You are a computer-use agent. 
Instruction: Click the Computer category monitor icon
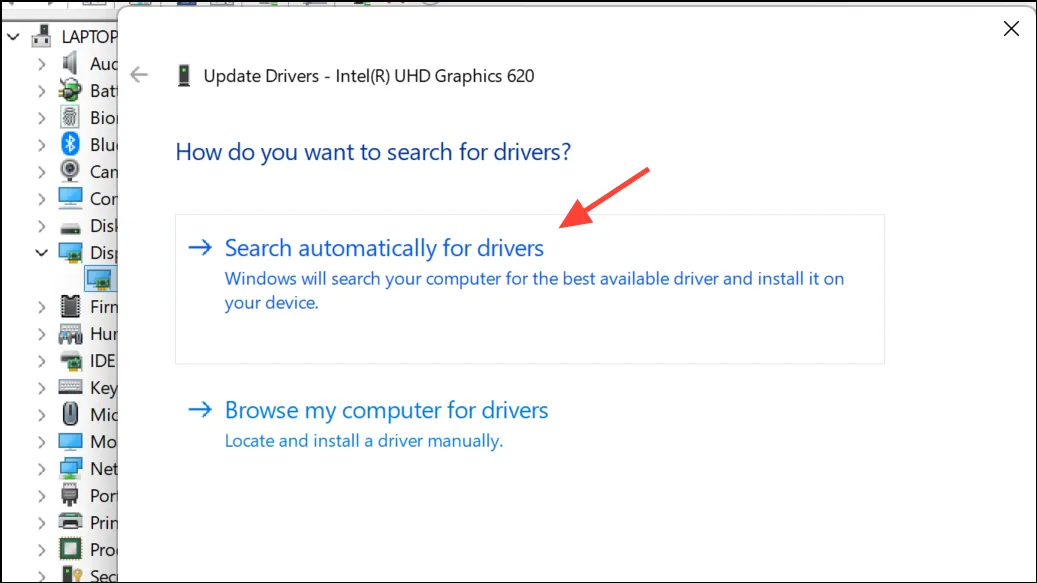[x=70, y=198]
